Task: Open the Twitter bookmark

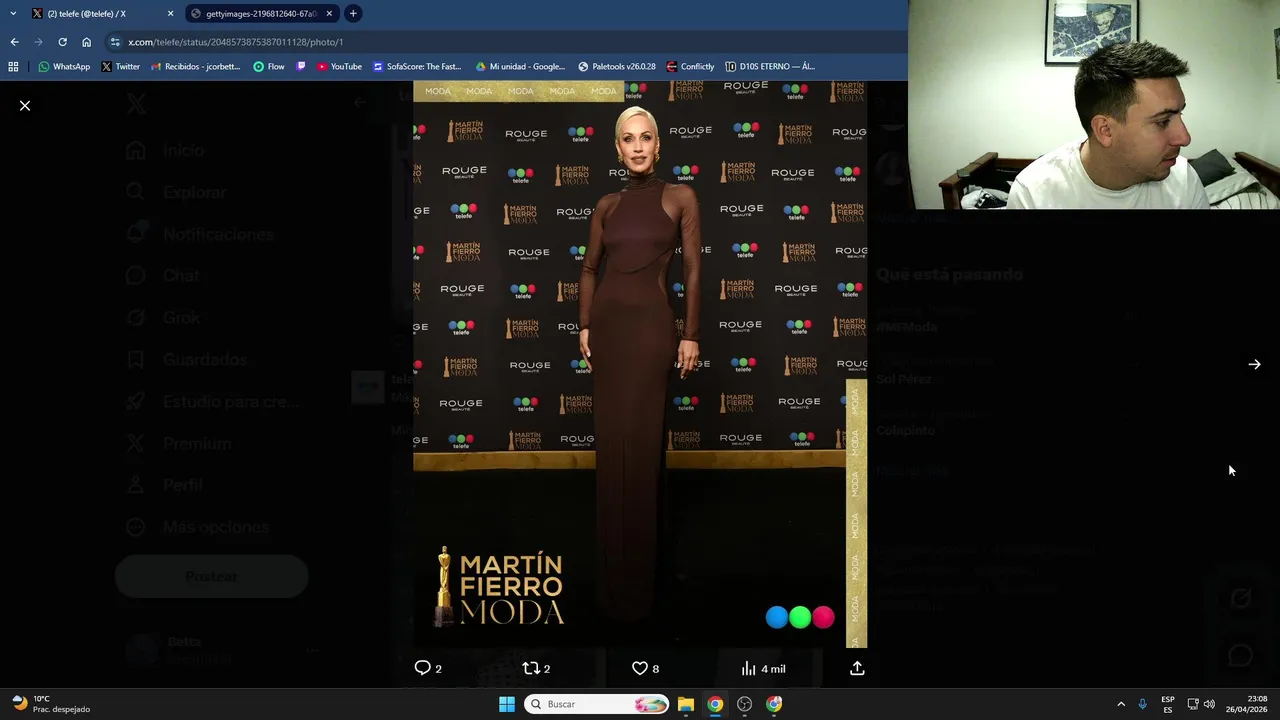Action: click(120, 67)
